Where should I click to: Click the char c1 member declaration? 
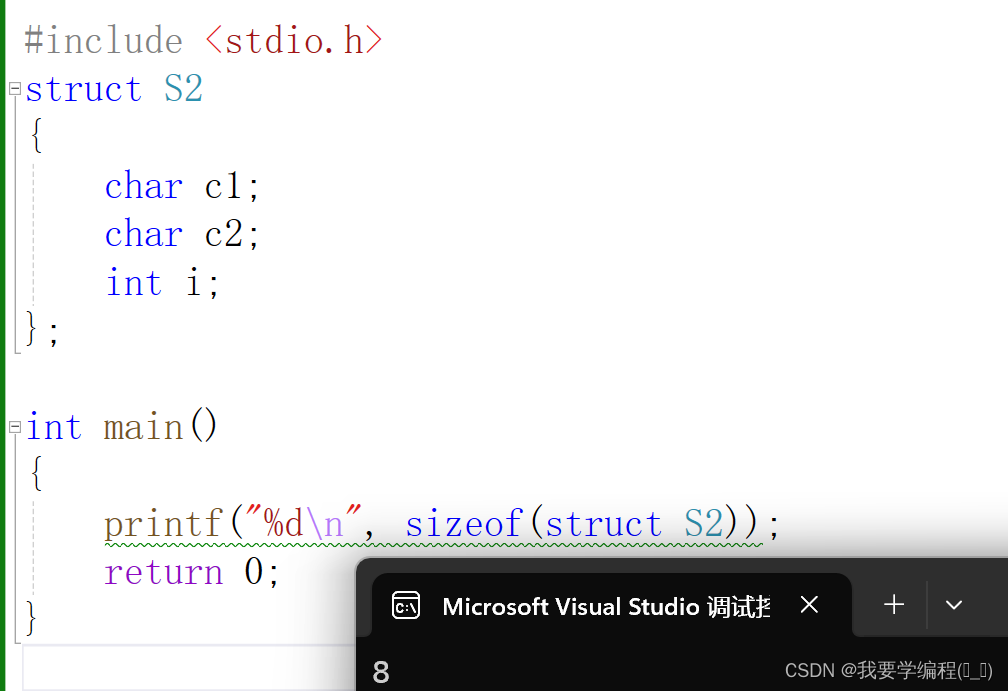pos(180,185)
